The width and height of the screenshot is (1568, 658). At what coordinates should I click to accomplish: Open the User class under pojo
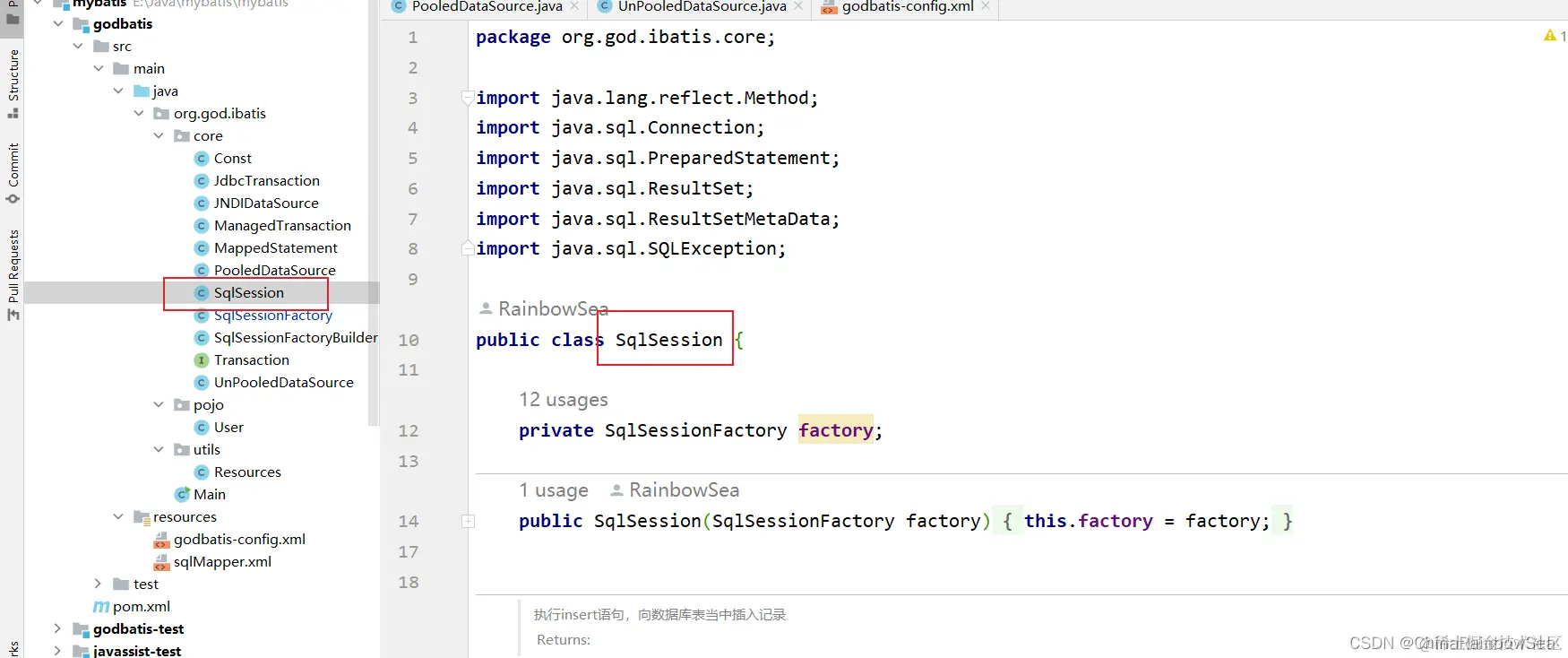228,427
